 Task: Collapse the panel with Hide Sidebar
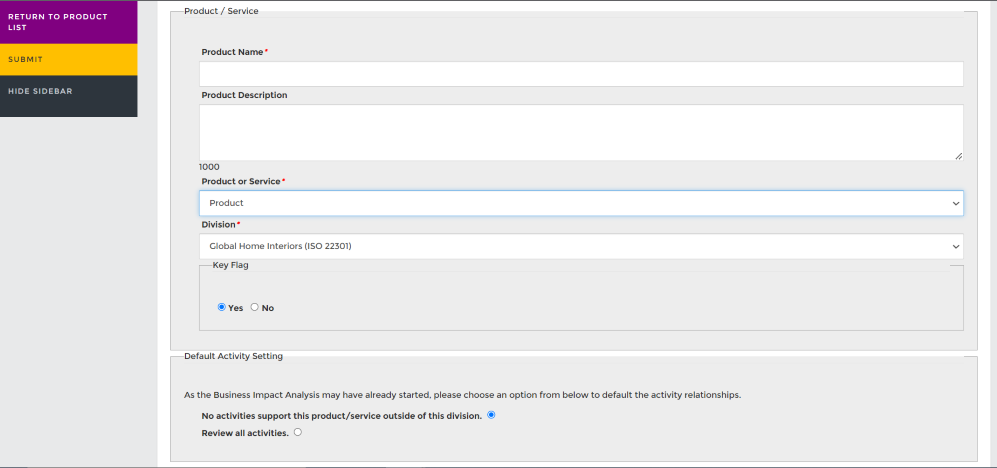pos(69,92)
